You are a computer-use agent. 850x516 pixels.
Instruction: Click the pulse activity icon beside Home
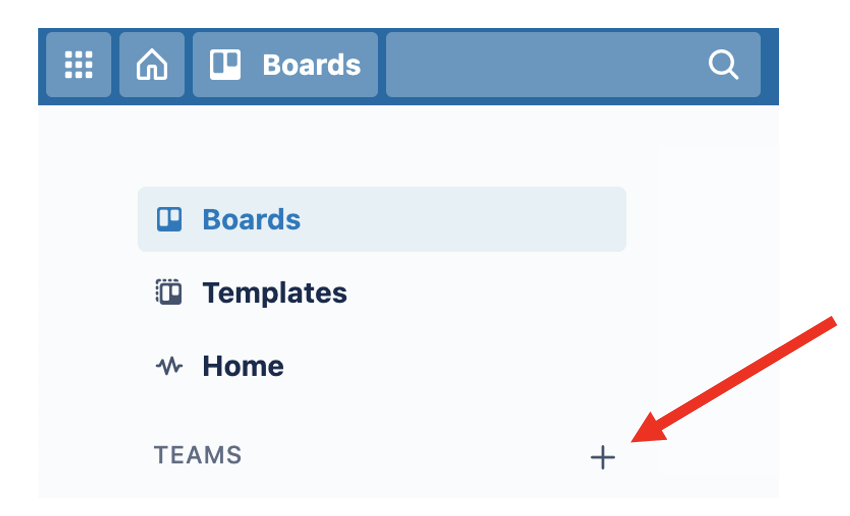(x=169, y=366)
